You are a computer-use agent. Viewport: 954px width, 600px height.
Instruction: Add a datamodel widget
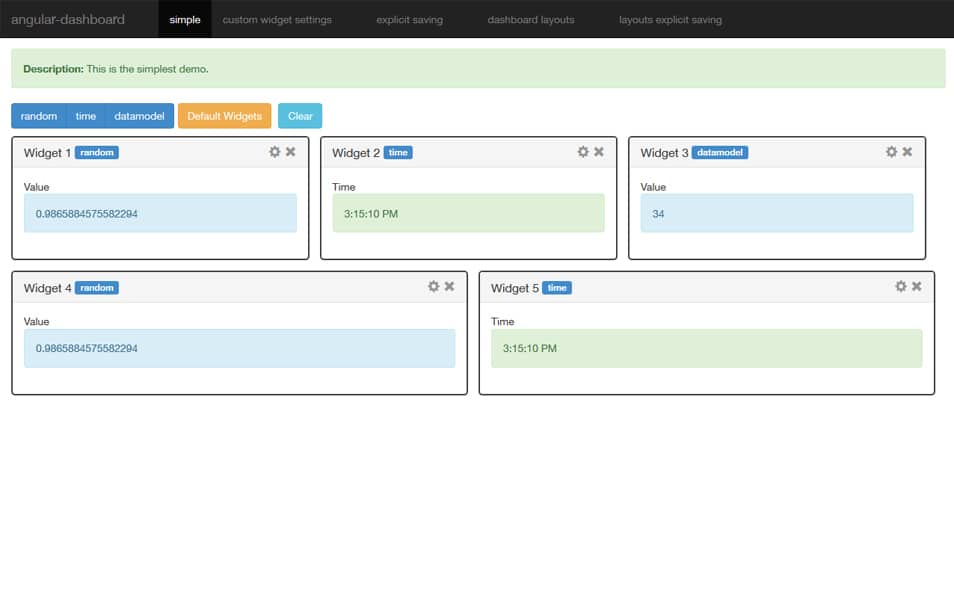pos(140,115)
